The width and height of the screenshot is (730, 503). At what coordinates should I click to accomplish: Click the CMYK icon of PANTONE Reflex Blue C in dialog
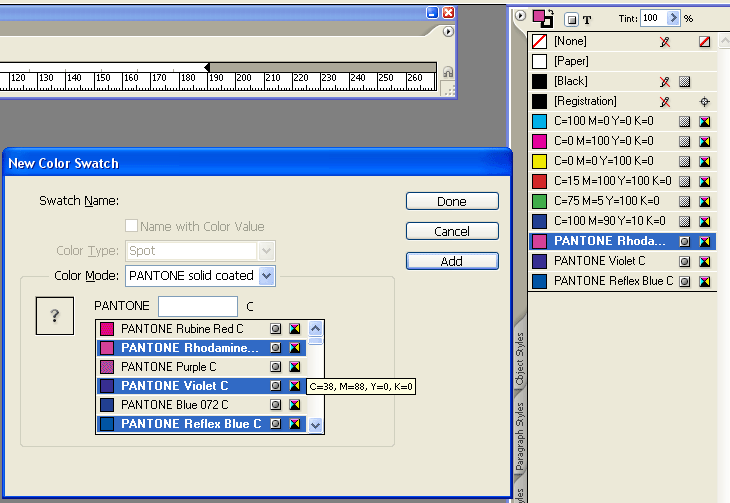point(295,424)
